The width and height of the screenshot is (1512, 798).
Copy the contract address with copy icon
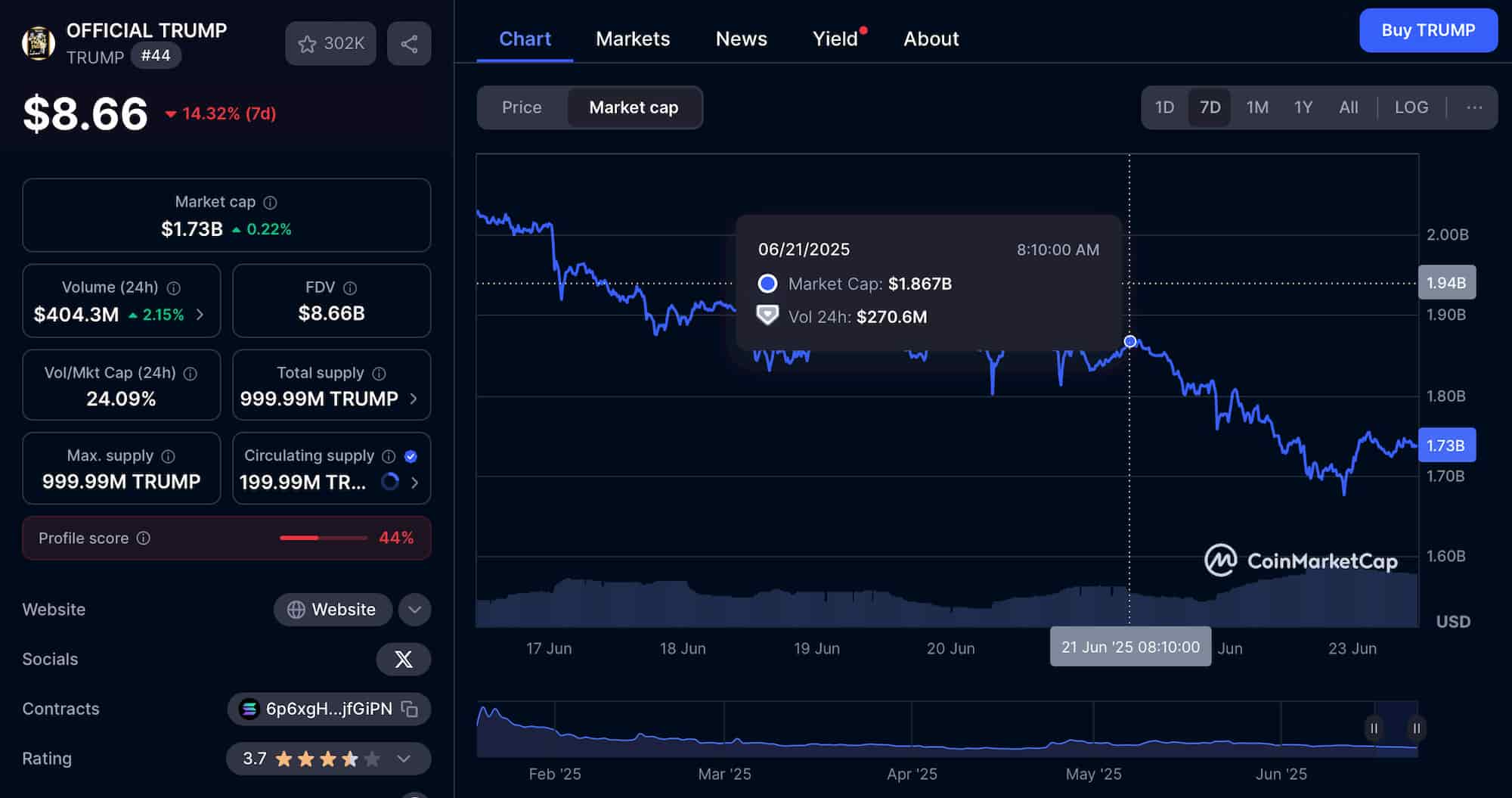pyautogui.click(x=409, y=709)
